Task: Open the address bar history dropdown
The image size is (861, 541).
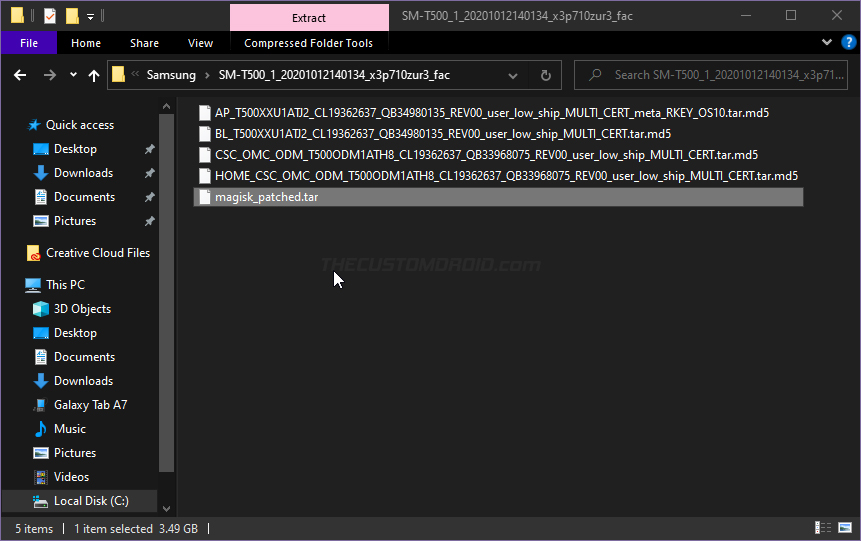Action: 513,75
